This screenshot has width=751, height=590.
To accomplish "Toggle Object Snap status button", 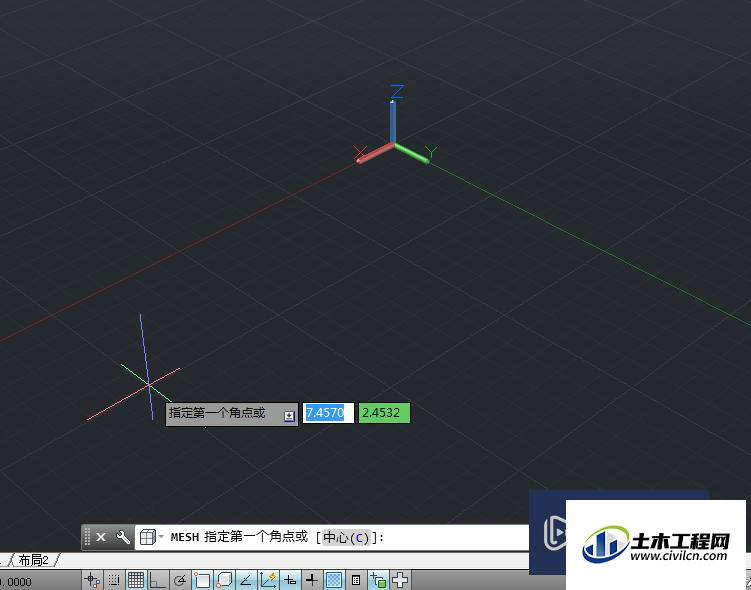I will coord(202,580).
